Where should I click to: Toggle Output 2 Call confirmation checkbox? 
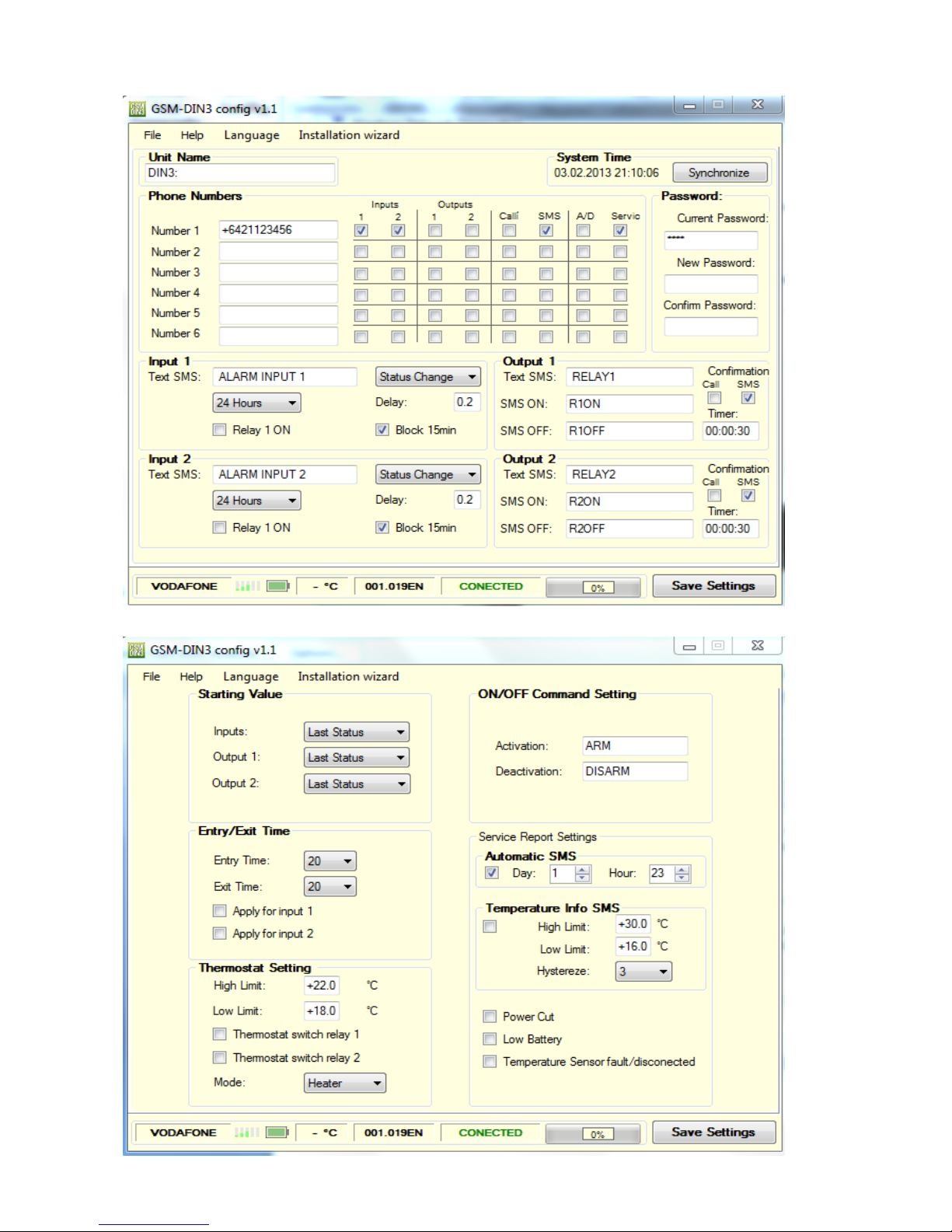pyautogui.click(x=715, y=496)
